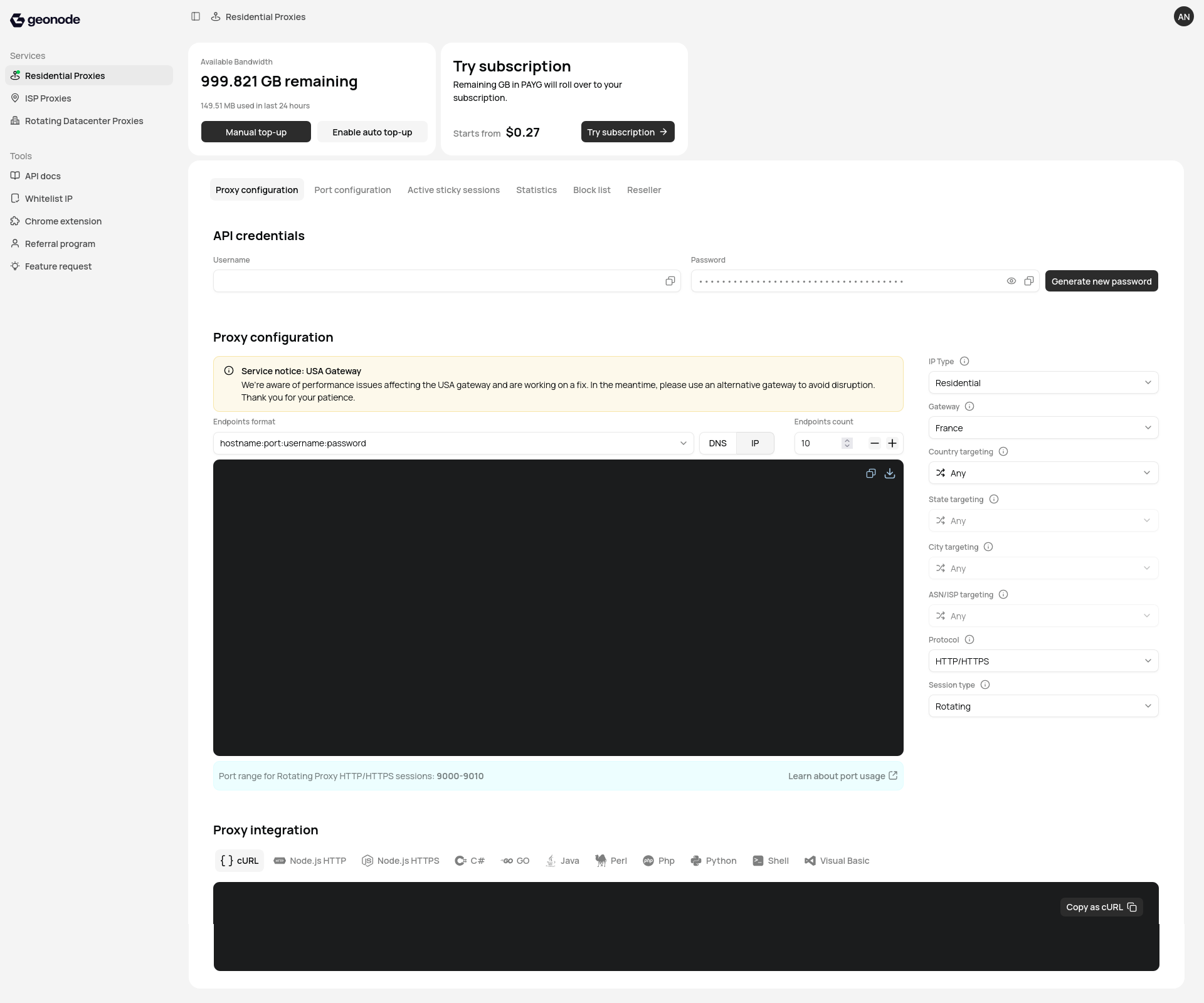
Task: Open the City targeting dropdown
Action: tap(1043, 569)
